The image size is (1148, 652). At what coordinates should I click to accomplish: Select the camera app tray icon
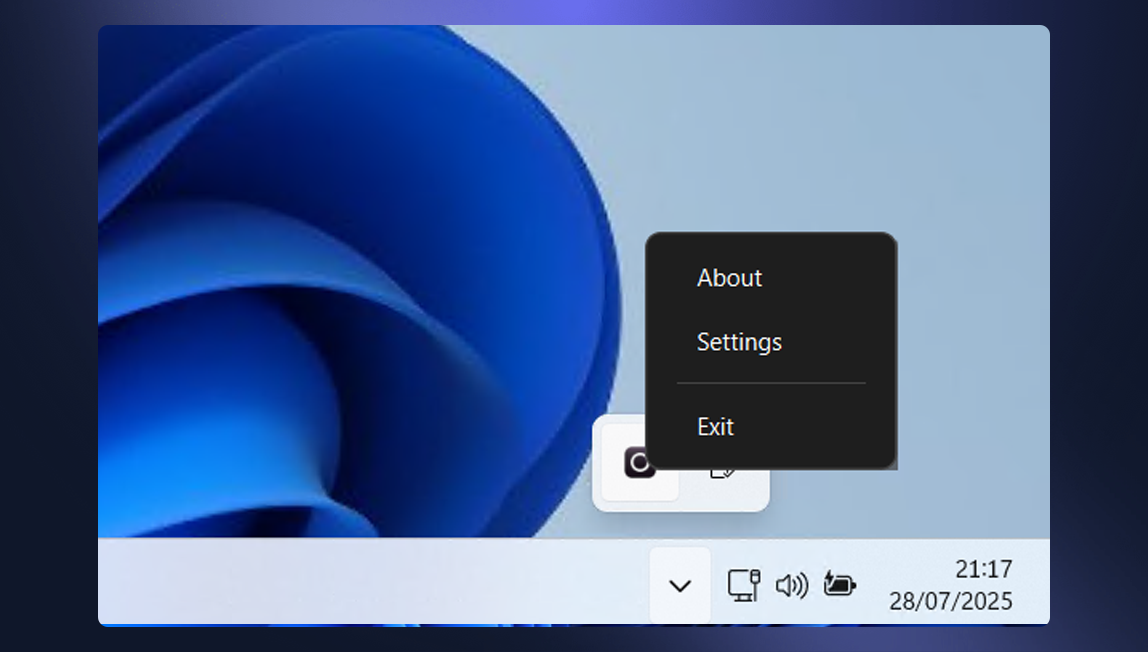click(x=637, y=463)
